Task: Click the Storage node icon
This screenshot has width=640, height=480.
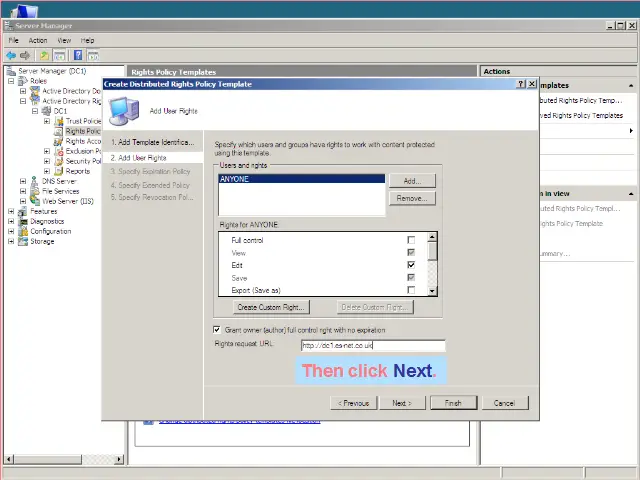Action: point(23,241)
